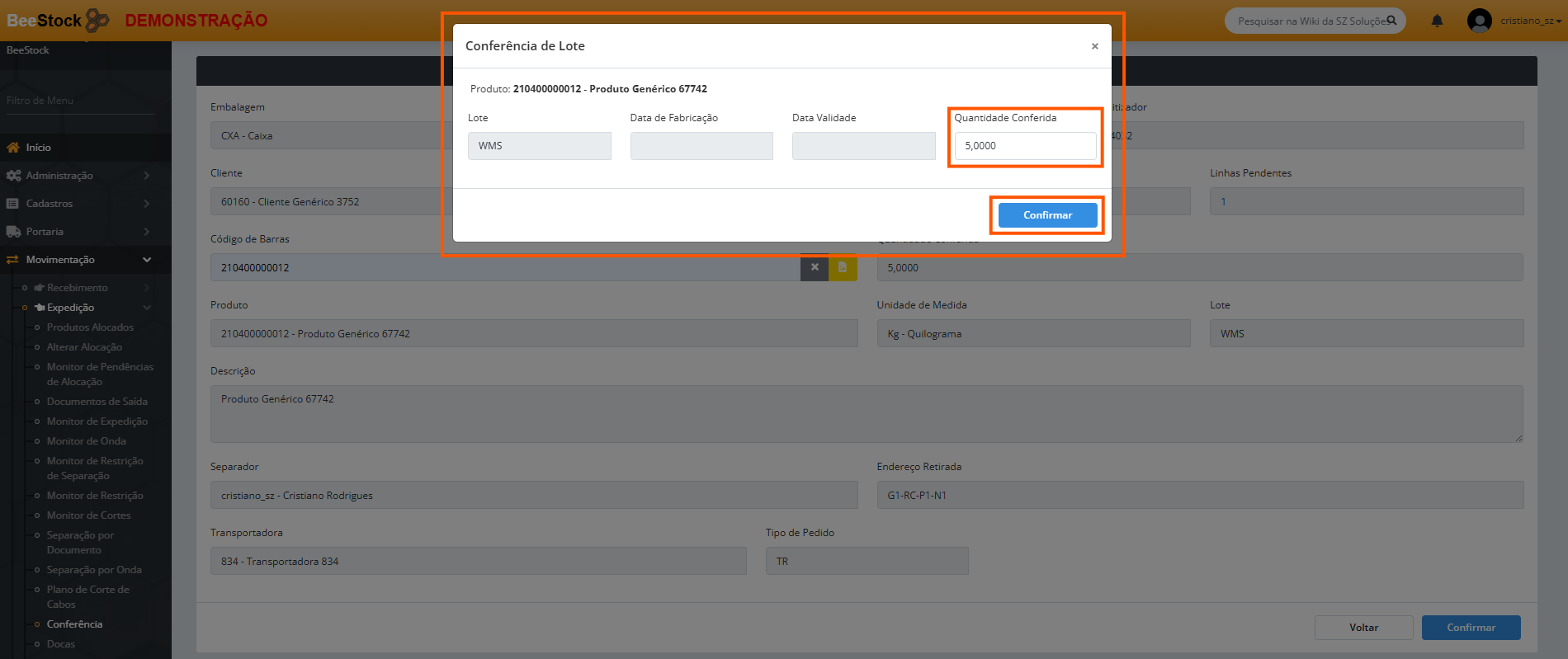
Task: Focus the Filtro de Menu field
Action: click(80, 101)
